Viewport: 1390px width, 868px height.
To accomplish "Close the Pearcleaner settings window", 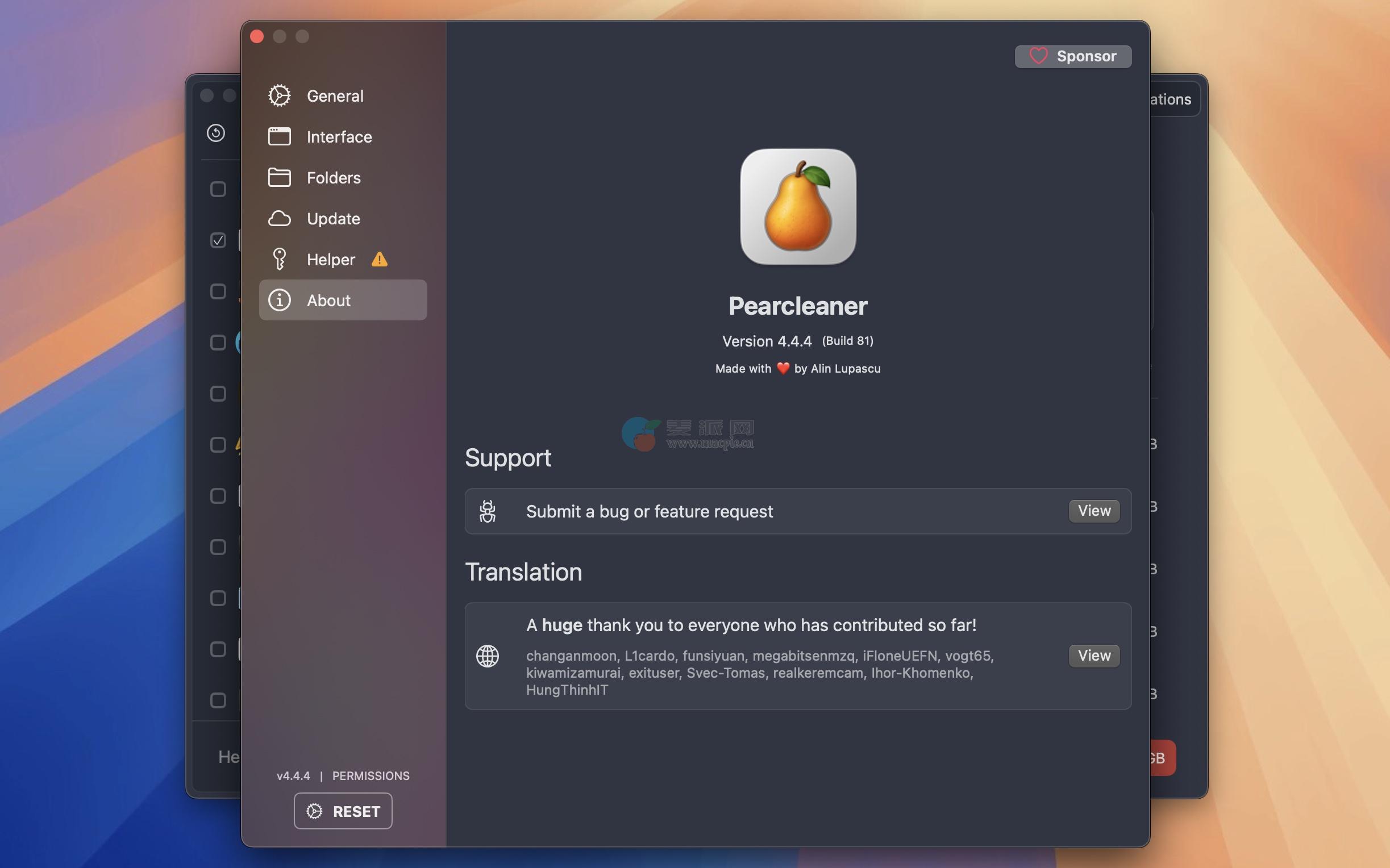I will (x=257, y=36).
